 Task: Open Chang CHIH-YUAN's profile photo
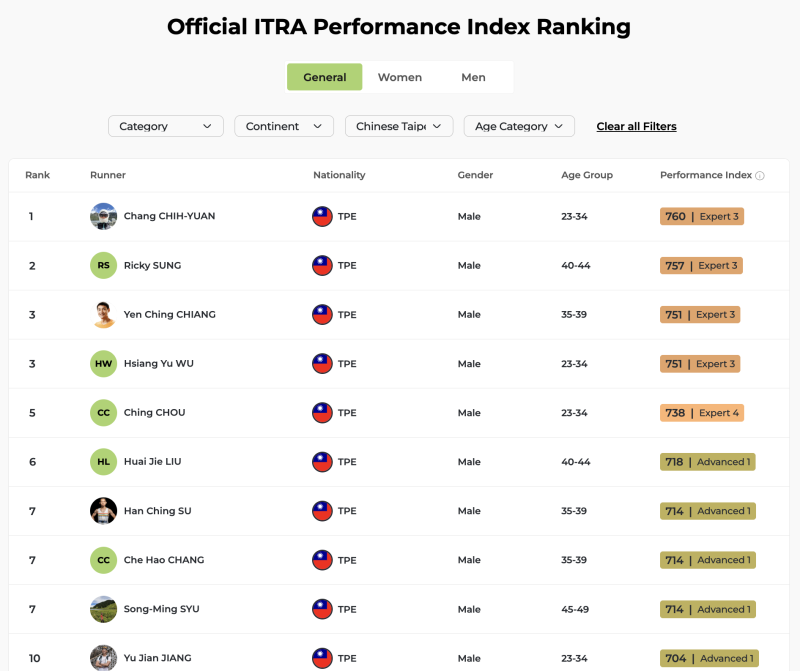[x=103, y=216]
